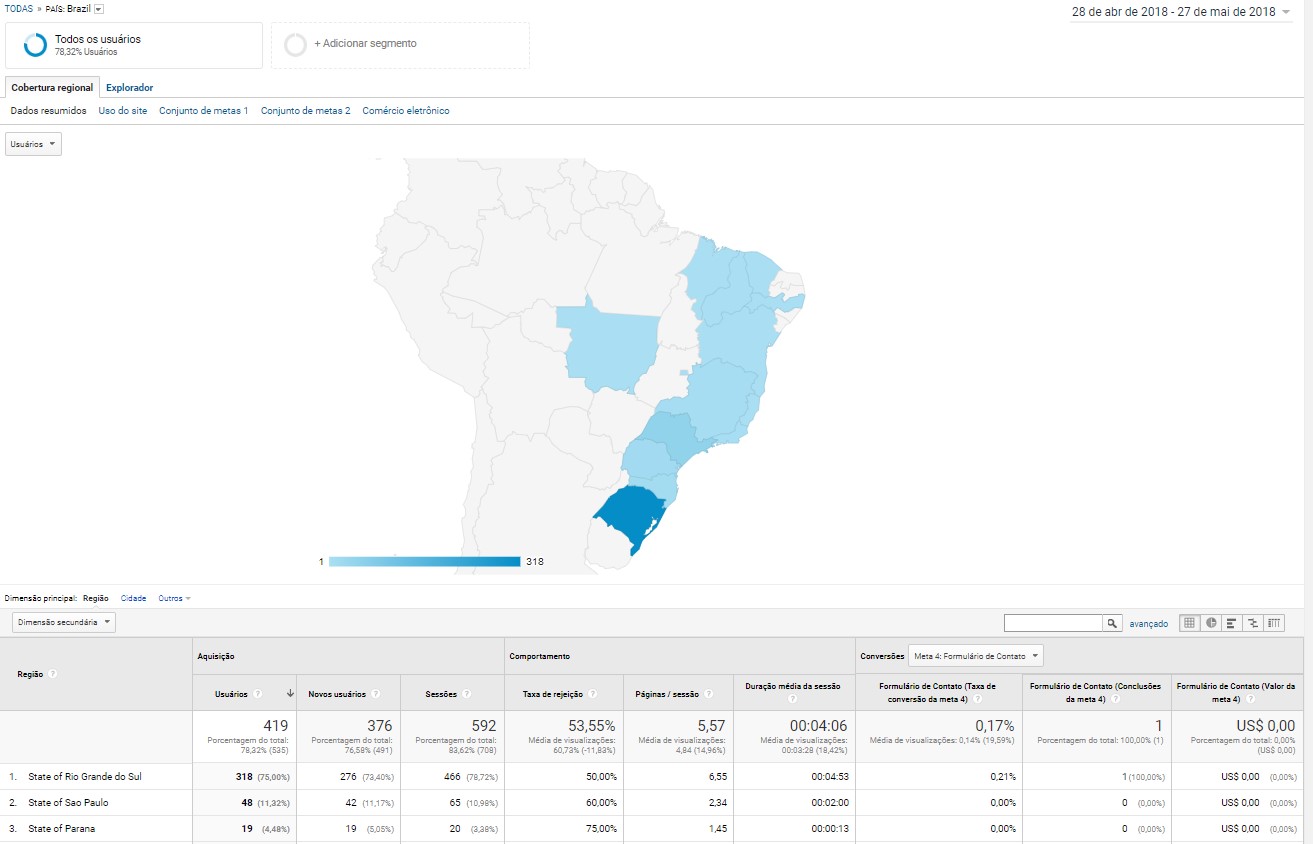
Task: Expand the Dimensão secundária dropdown
Action: tap(63, 622)
